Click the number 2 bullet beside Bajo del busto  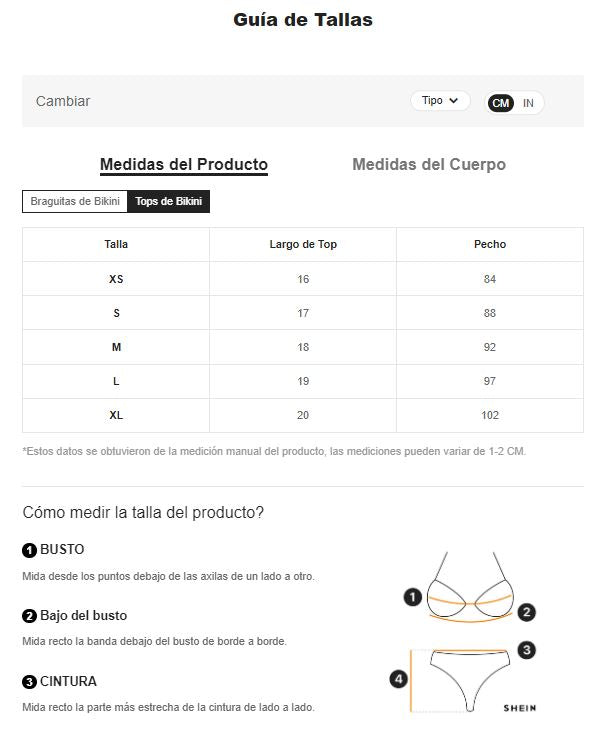coord(29,616)
